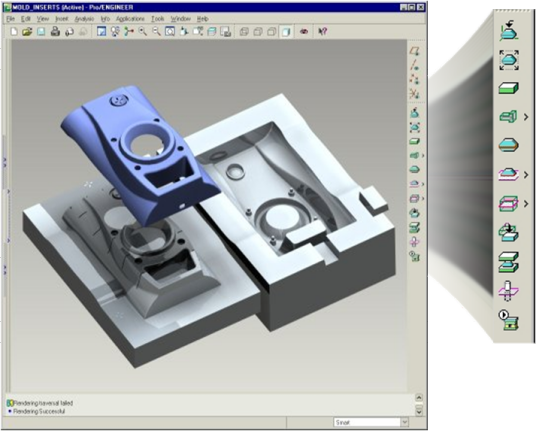Open the View menu
Image resolution: width=536 pixels, height=431 pixels.
tap(43, 19)
